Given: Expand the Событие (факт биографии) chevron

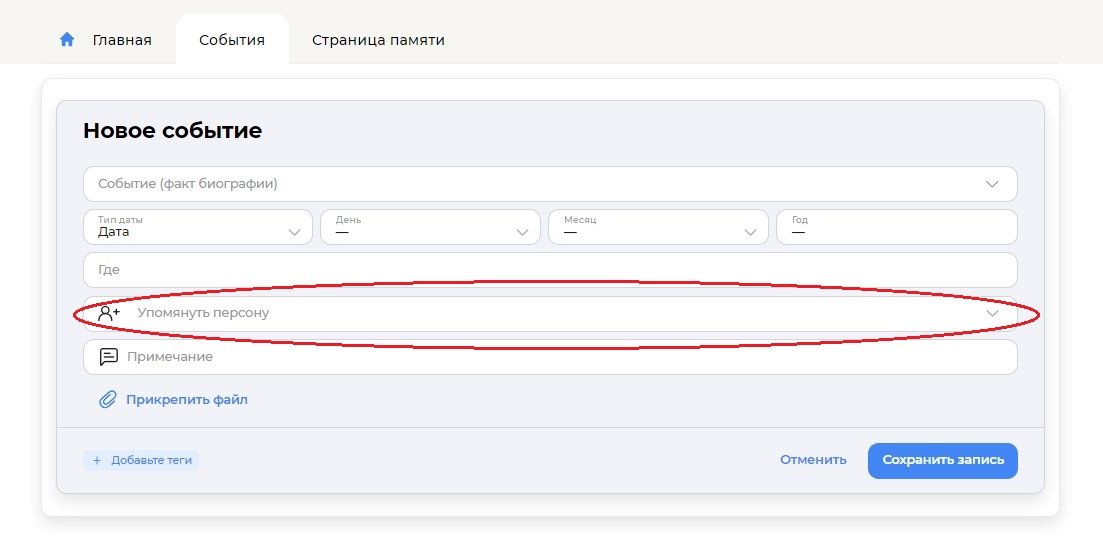Looking at the screenshot, I should pyautogui.click(x=992, y=184).
